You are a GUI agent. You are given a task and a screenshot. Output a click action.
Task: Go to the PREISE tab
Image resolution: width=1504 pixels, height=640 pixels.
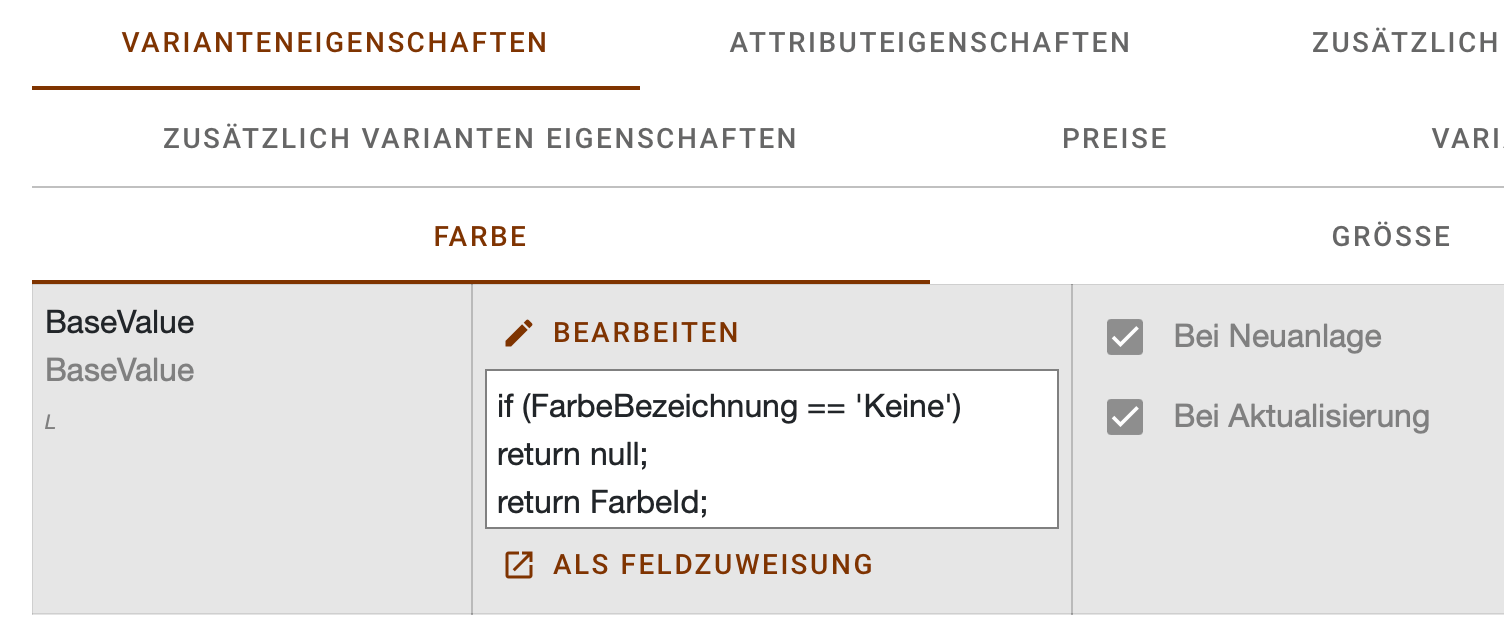coord(1115,139)
